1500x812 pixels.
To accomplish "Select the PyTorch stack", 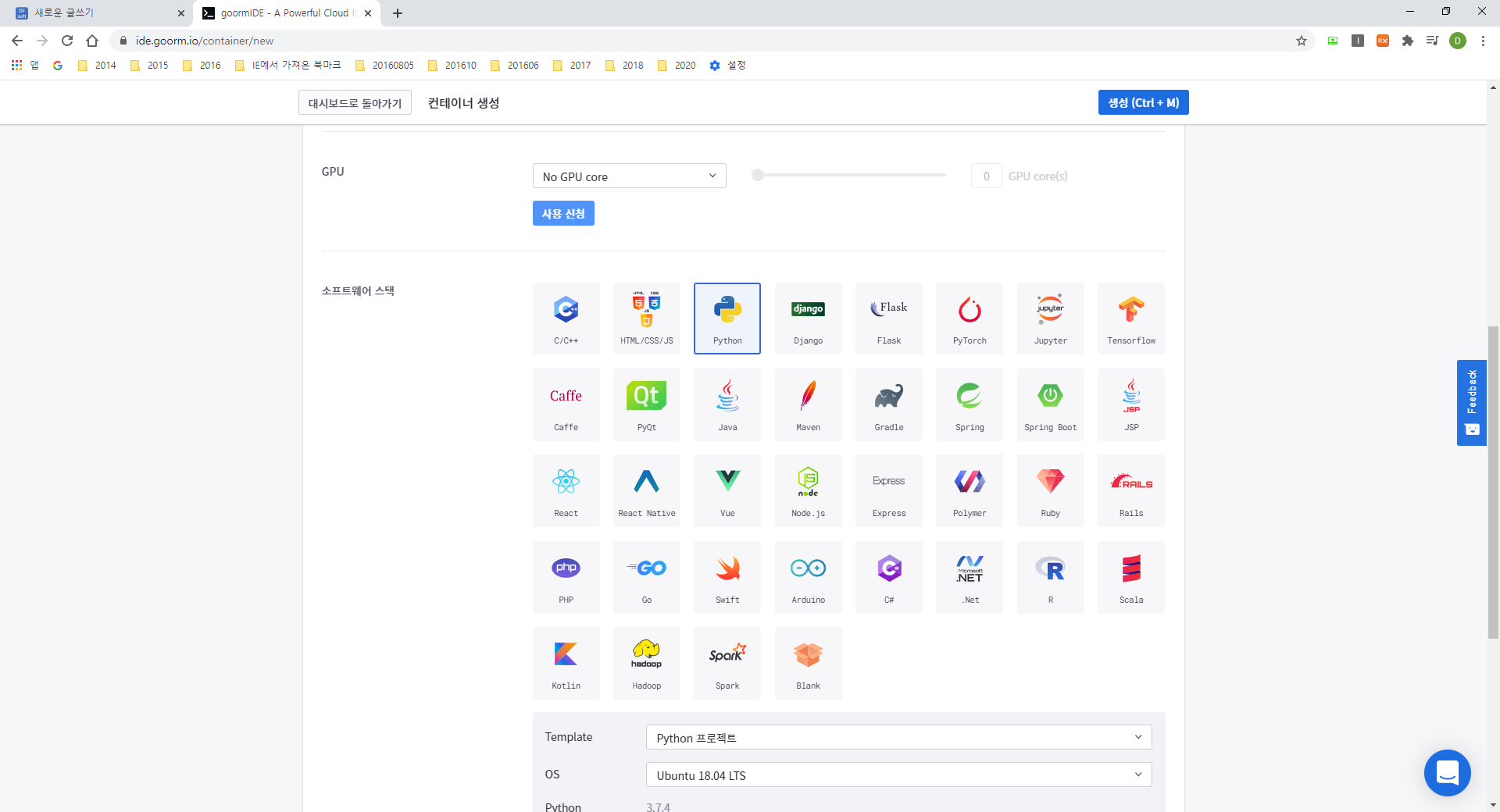I will [970, 319].
